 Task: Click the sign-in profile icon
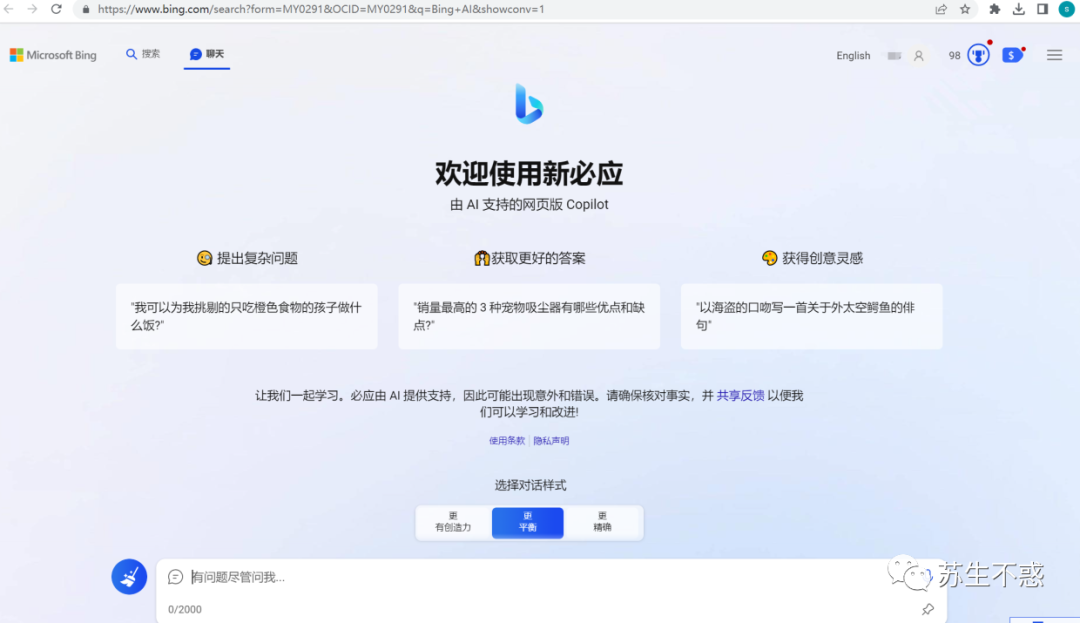coord(919,55)
